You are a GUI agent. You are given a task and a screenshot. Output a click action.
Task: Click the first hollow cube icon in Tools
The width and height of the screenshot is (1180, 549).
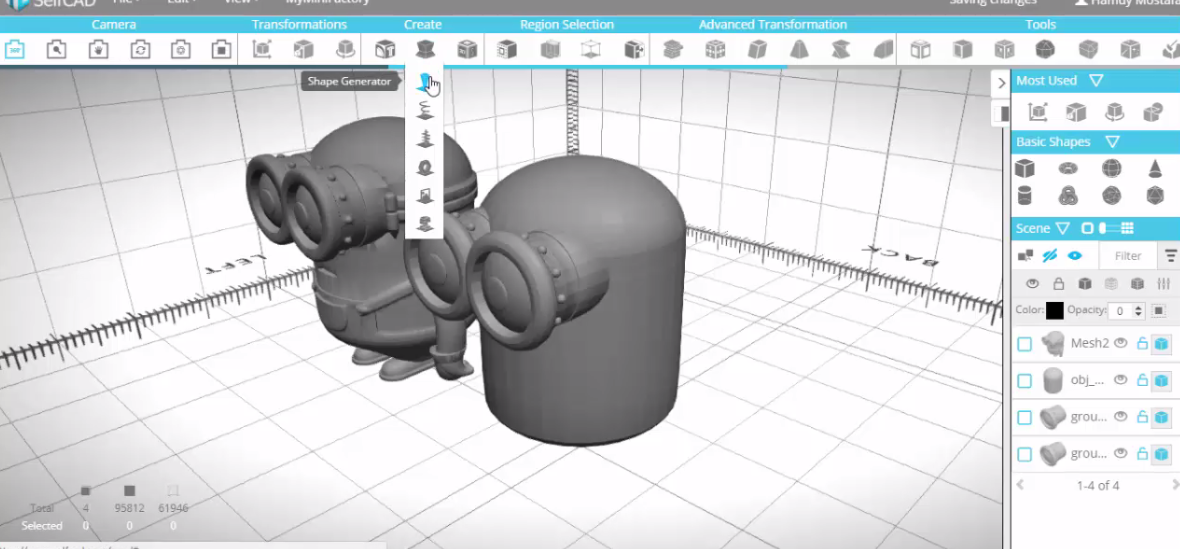click(x=920, y=50)
